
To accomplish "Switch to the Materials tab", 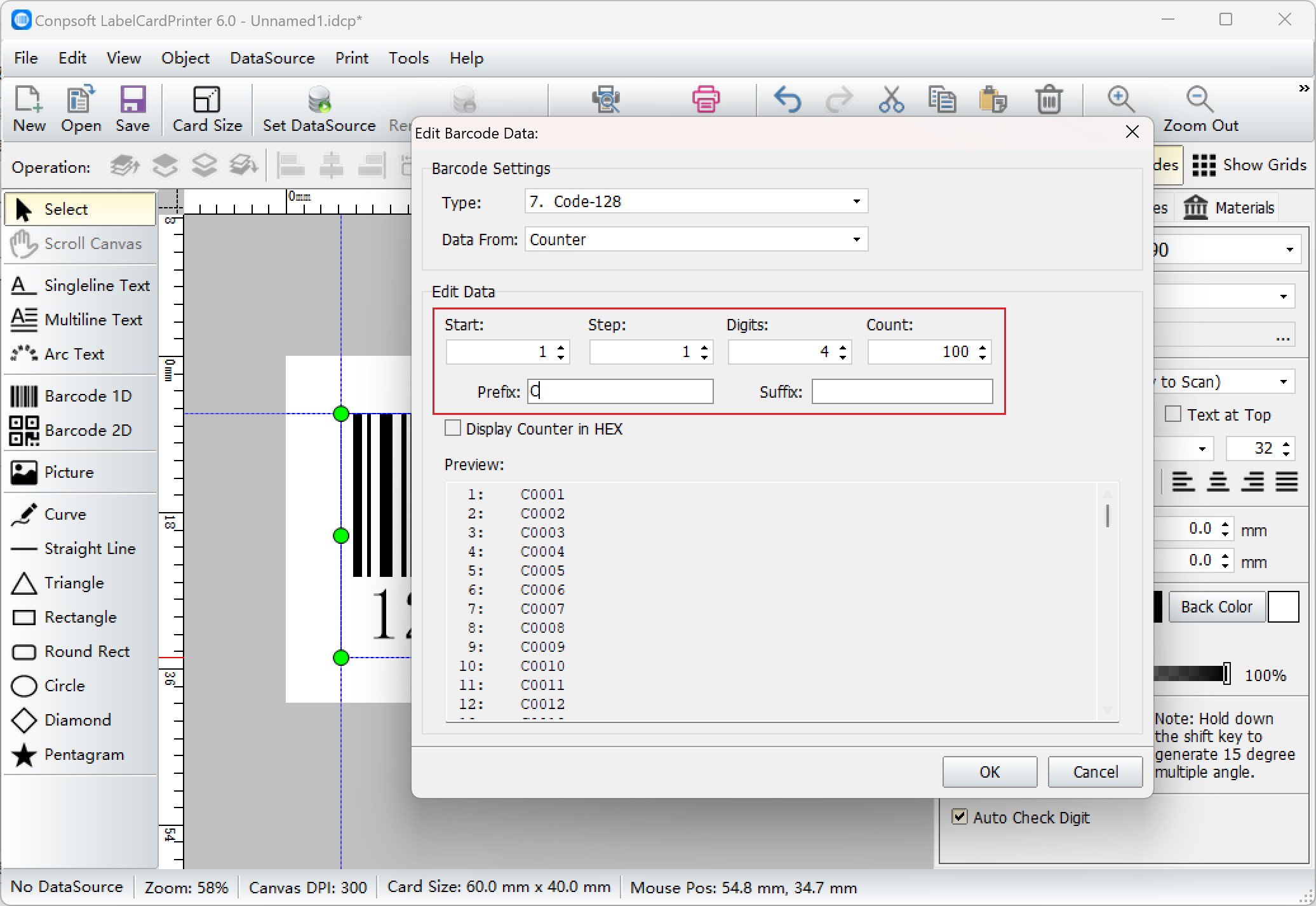I will click(x=1228, y=208).
